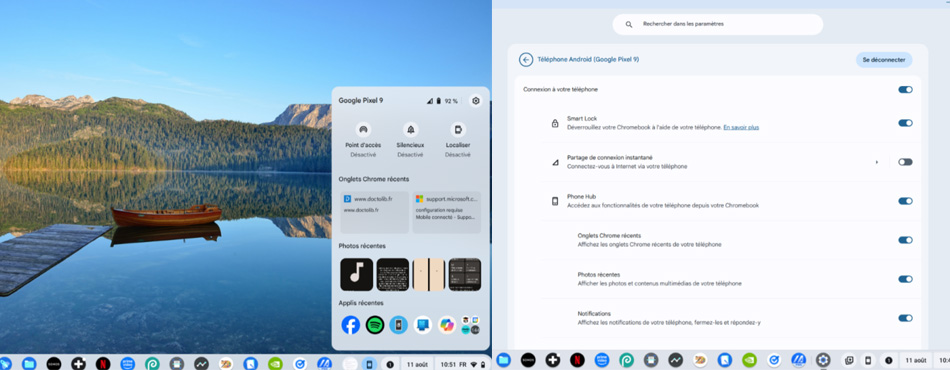Viewport: 950px width, 370px height.
Task: Turn off Smart Lock toggle
Action: tap(905, 123)
